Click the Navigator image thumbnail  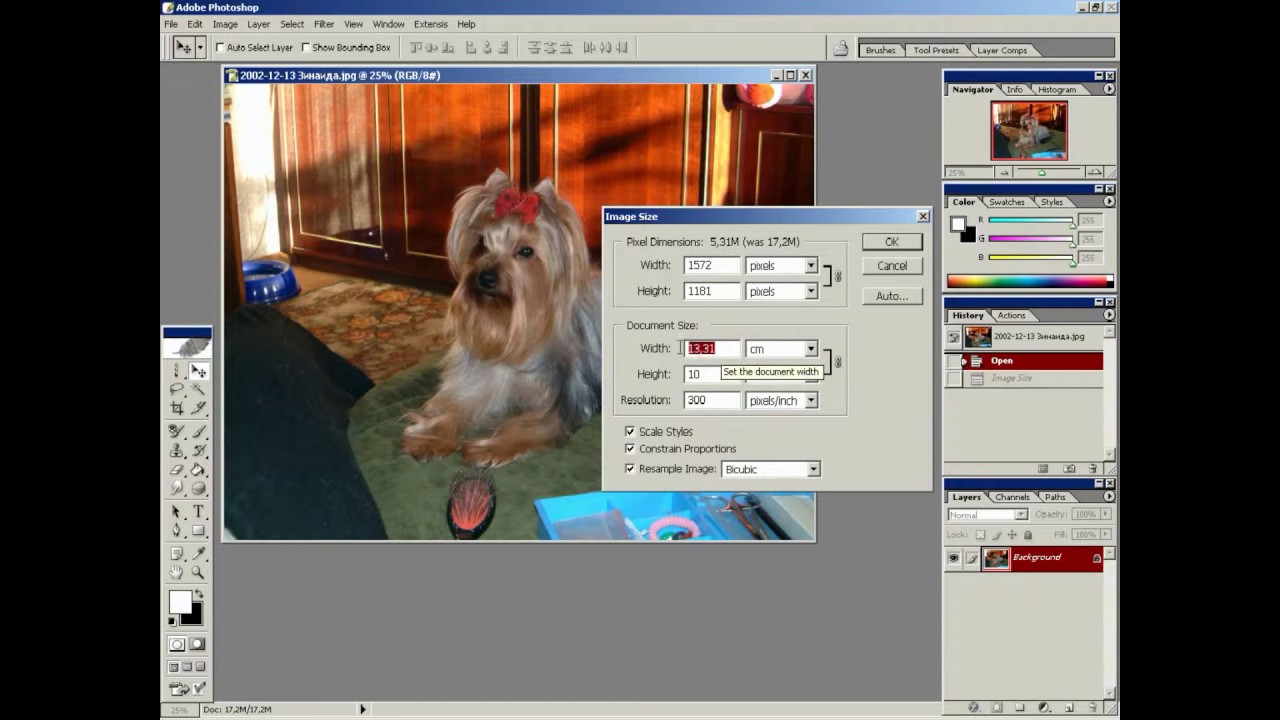pos(1029,131)
